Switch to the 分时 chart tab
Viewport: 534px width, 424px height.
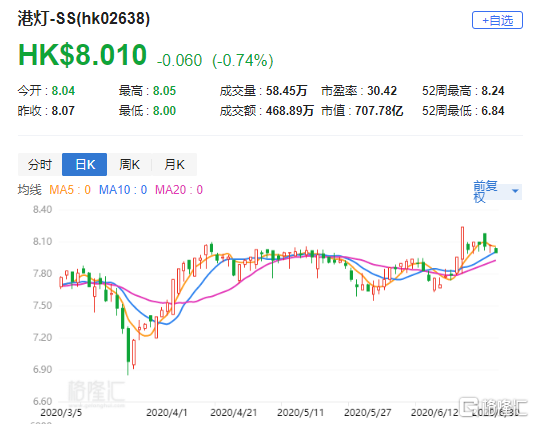[x=40, y=165]
